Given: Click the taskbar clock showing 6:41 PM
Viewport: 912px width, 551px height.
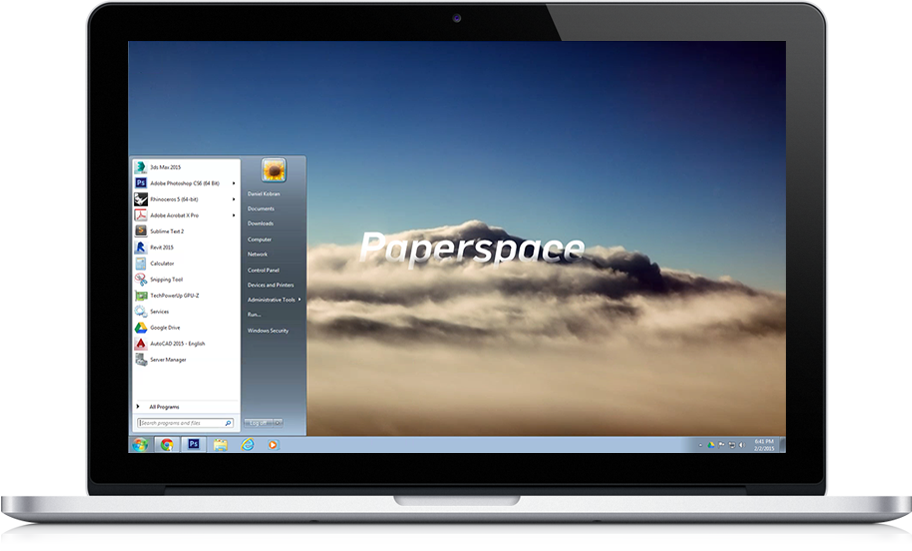Looking at the screenshot, I should (x=764, y=445).
